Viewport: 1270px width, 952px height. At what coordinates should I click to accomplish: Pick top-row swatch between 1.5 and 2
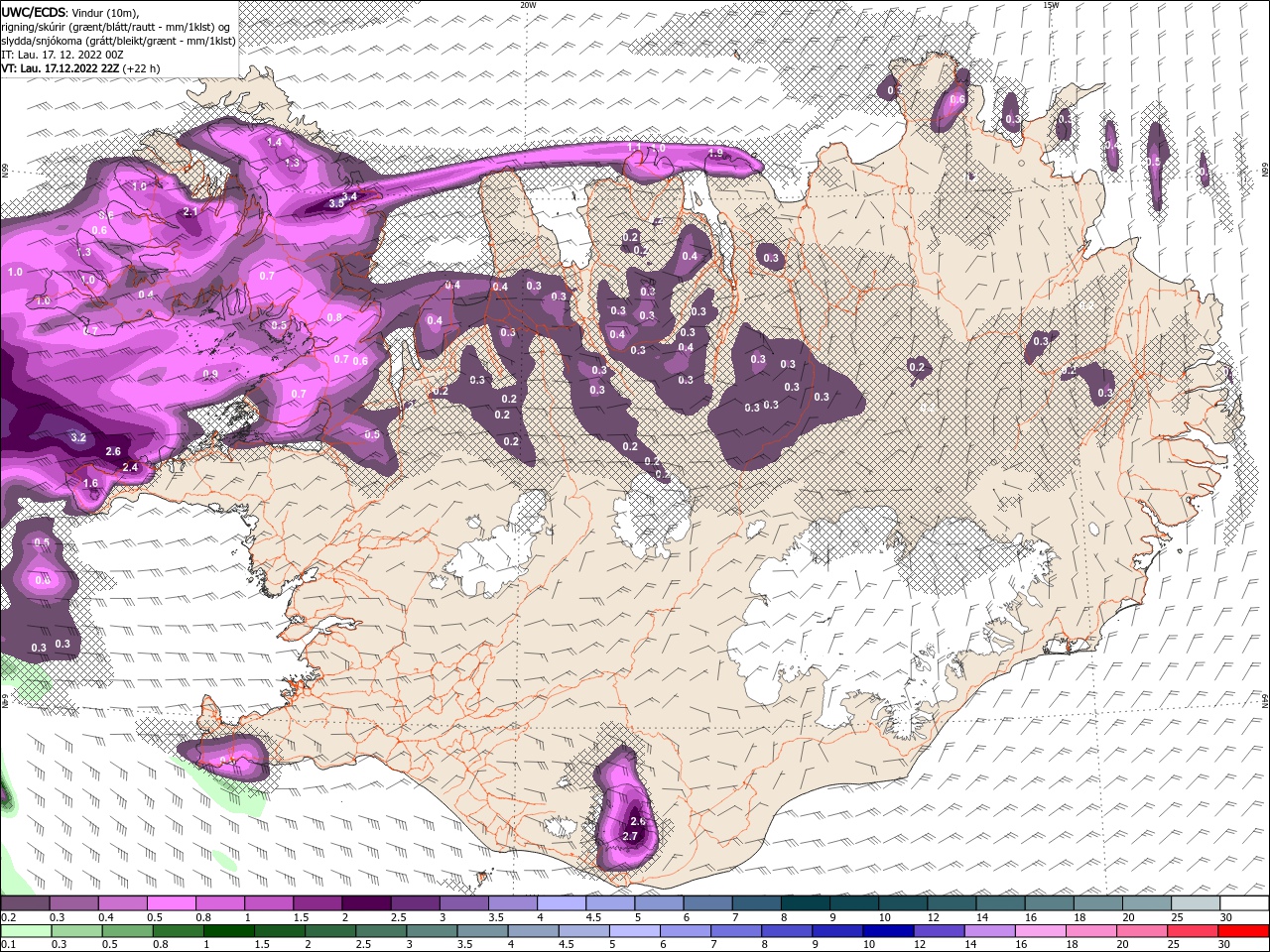317,903
